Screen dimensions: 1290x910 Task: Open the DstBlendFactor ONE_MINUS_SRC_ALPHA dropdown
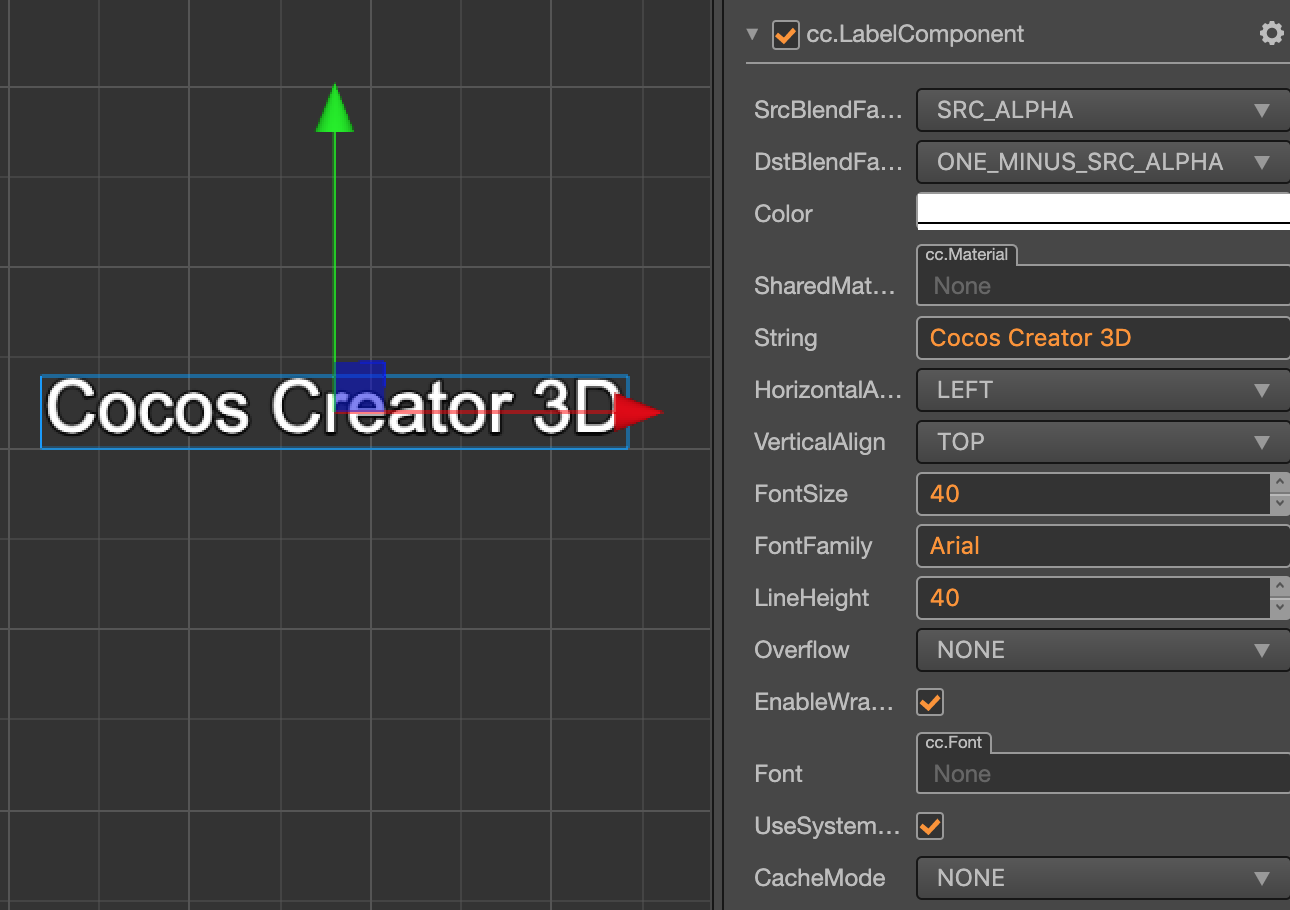point(1103,162)
